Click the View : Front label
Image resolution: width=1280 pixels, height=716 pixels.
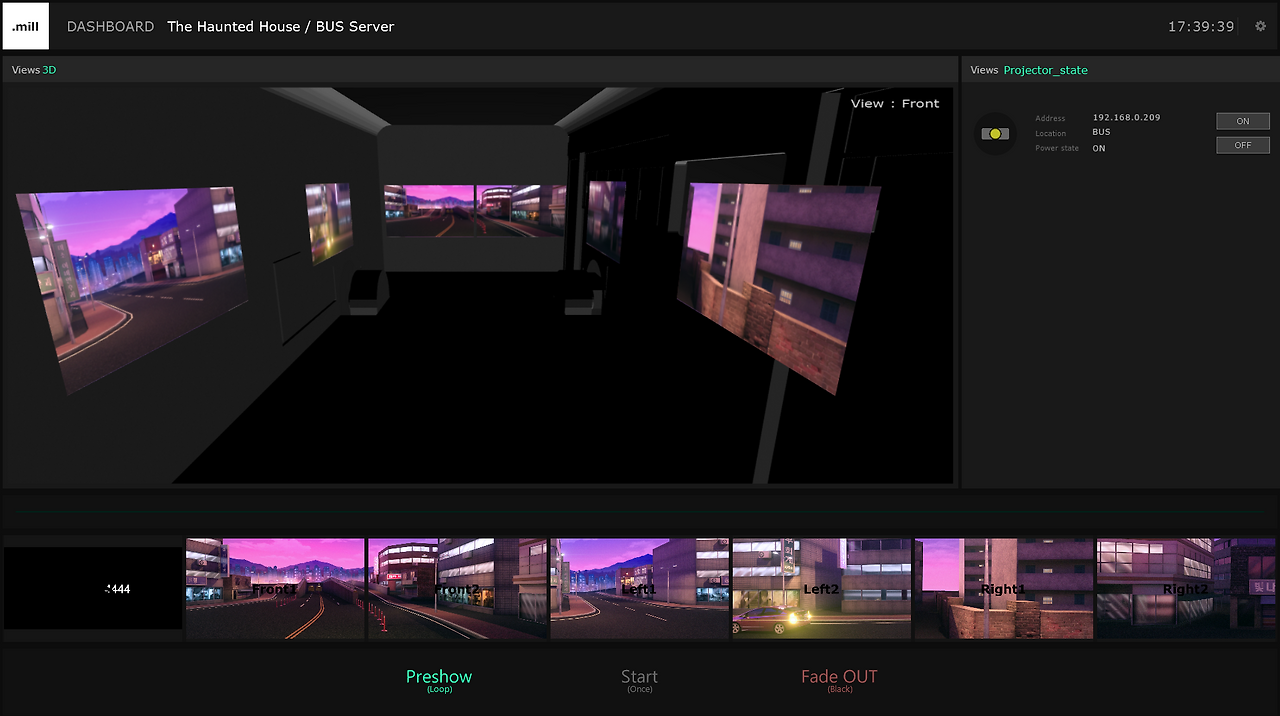point(895,103)
